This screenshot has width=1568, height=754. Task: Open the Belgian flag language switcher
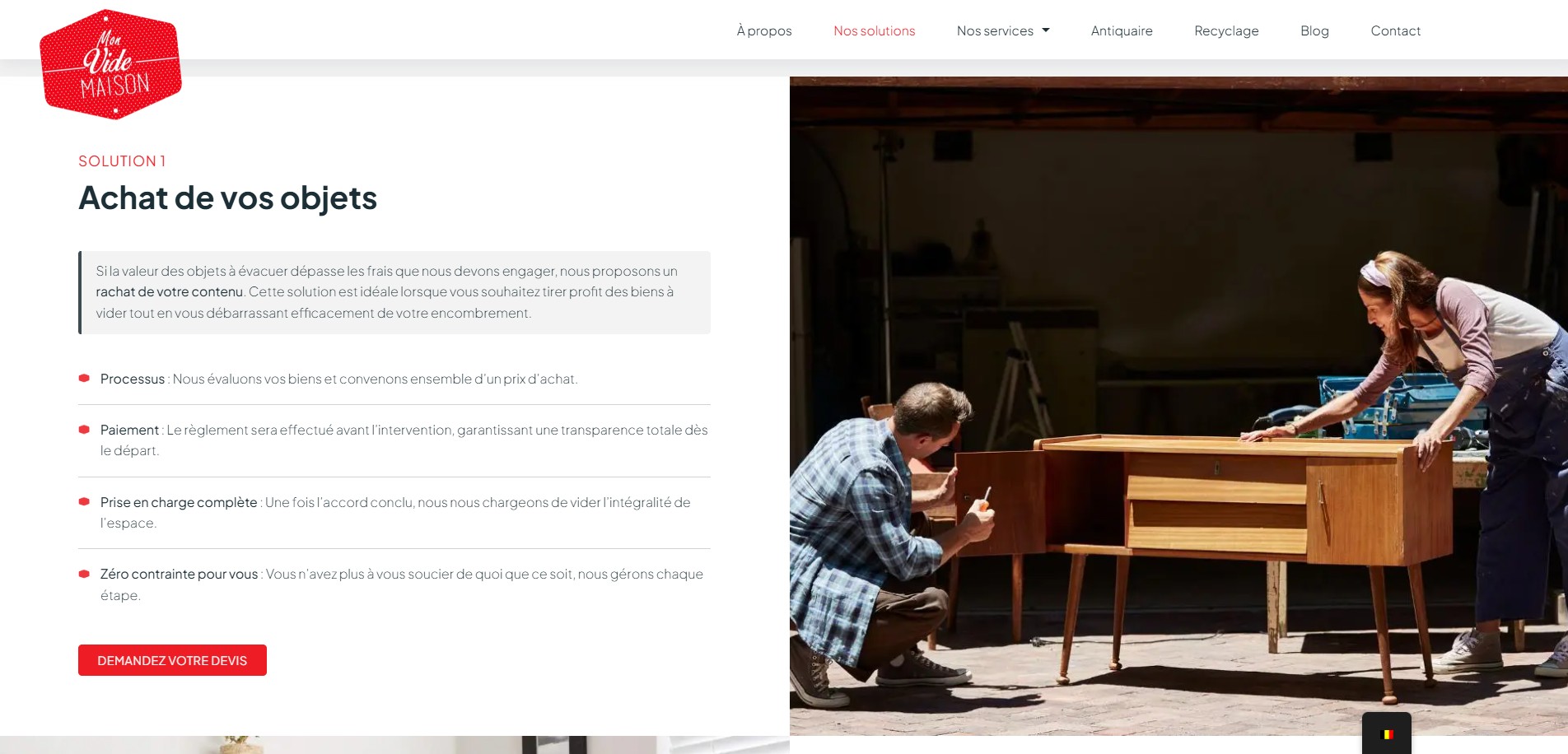pos(1387,733)
